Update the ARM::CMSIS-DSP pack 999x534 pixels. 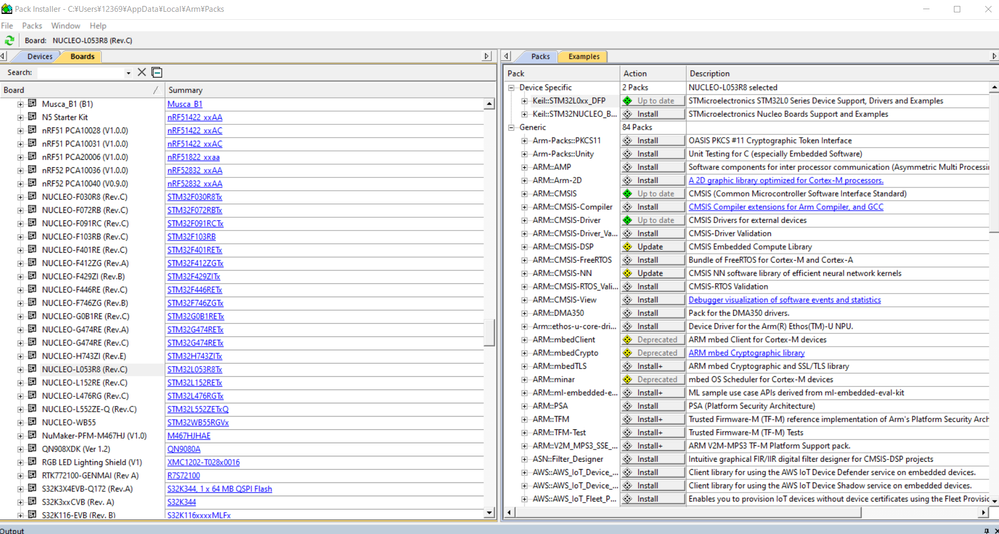pos(653,247)
